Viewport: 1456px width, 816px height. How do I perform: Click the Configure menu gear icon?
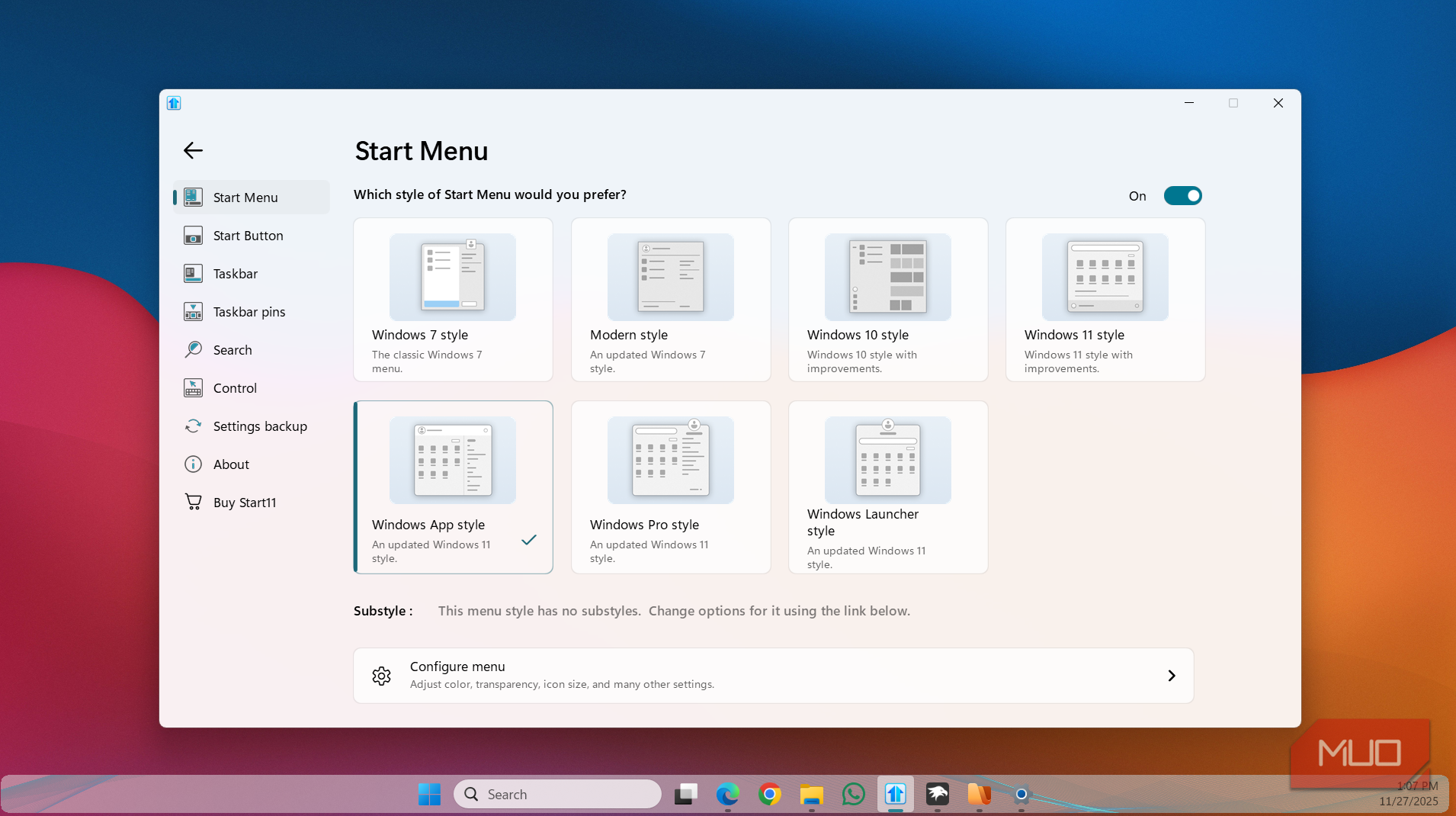pos(382,676)
